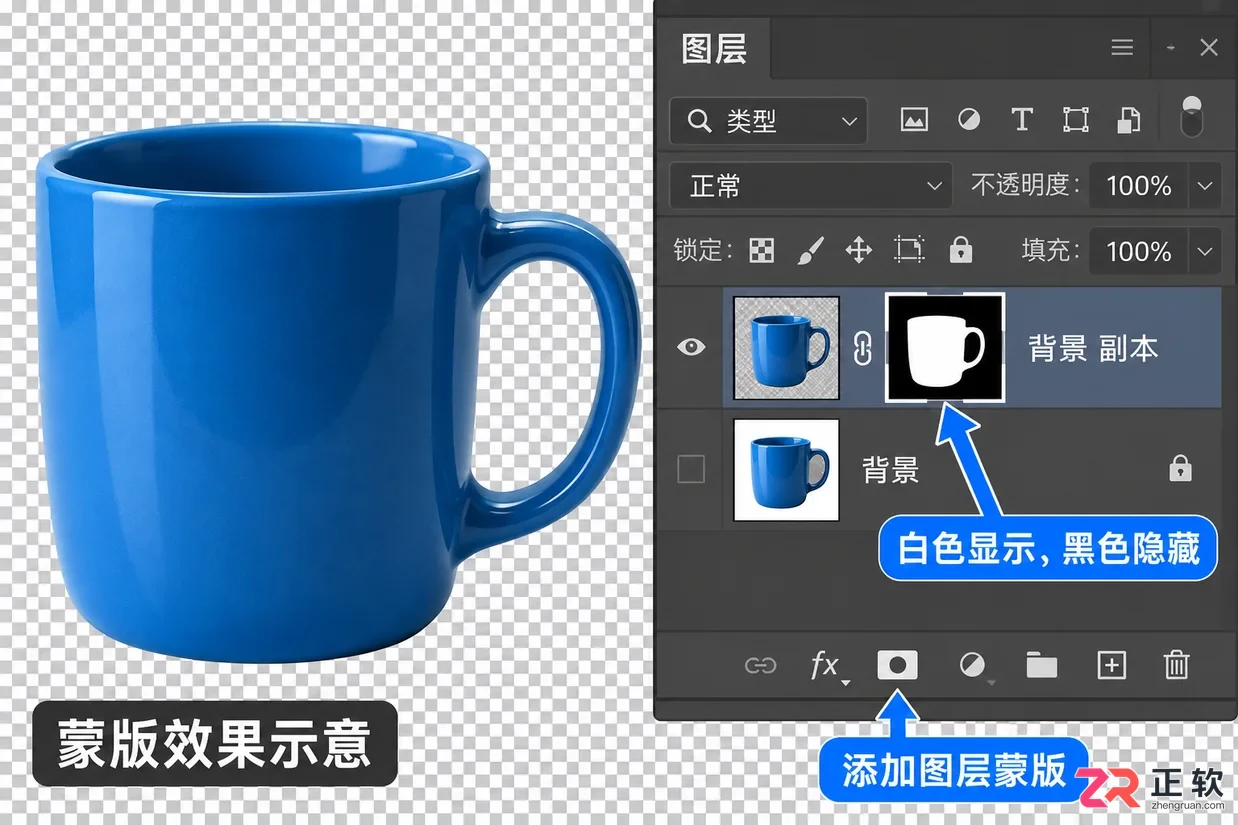Click the link layers icon

(761, 665)
